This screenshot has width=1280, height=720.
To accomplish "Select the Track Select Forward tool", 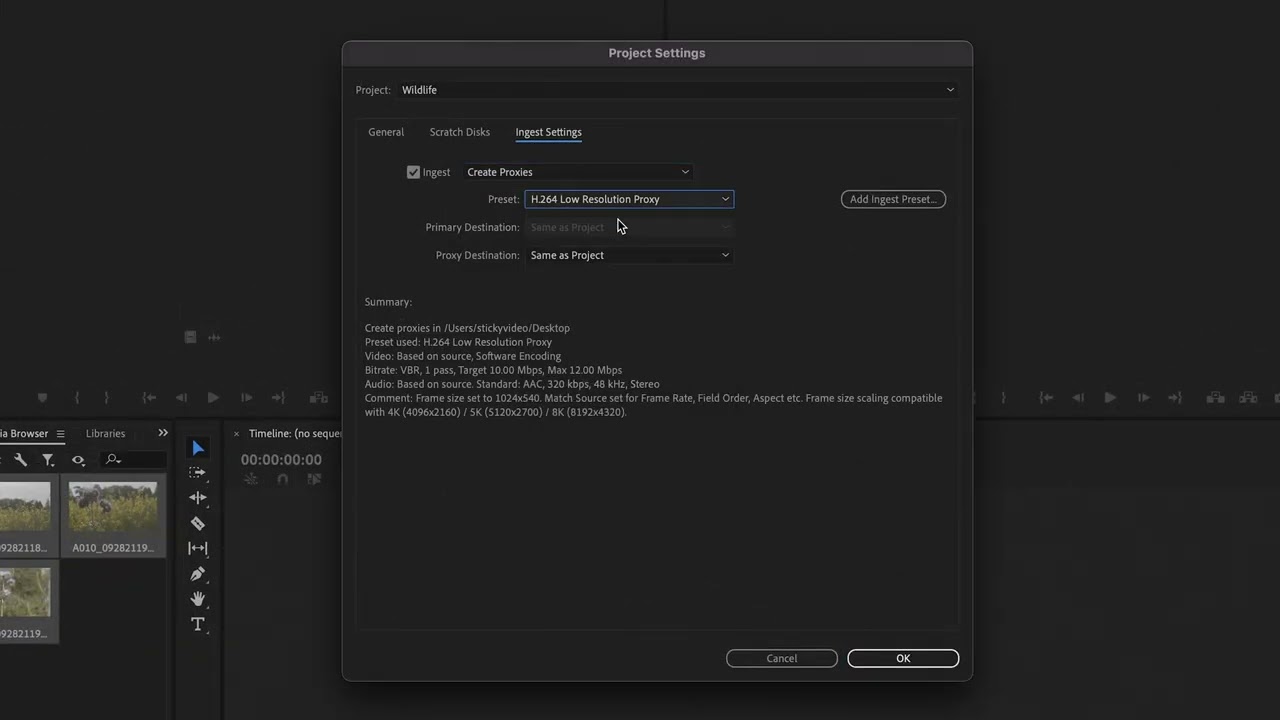I will (x=198, y=472).
